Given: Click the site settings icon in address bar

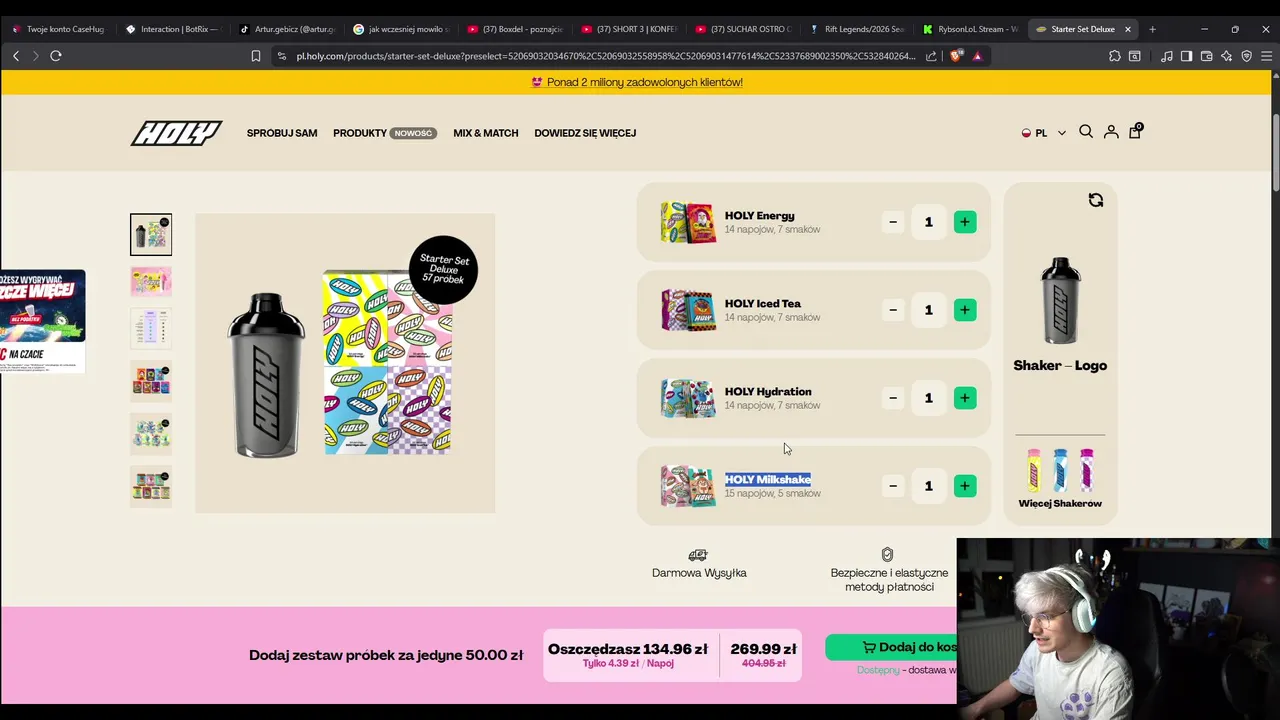Looking at the screenshot, I should 281,56.
